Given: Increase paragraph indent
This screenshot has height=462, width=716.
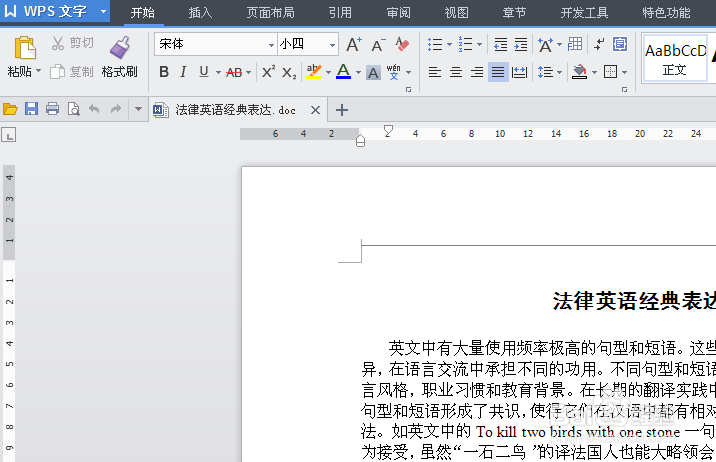Looking at the screenshot, I should point(521,44).
